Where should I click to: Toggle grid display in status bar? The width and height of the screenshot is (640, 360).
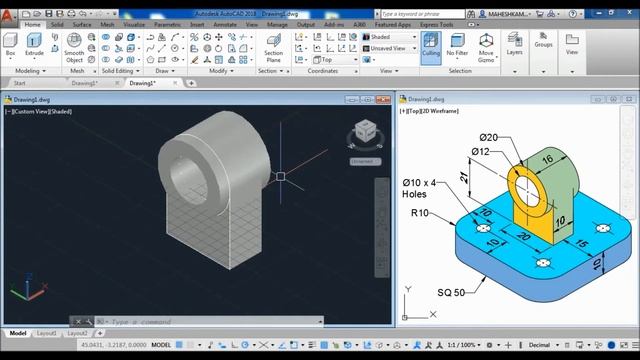(x=179, y=345)
